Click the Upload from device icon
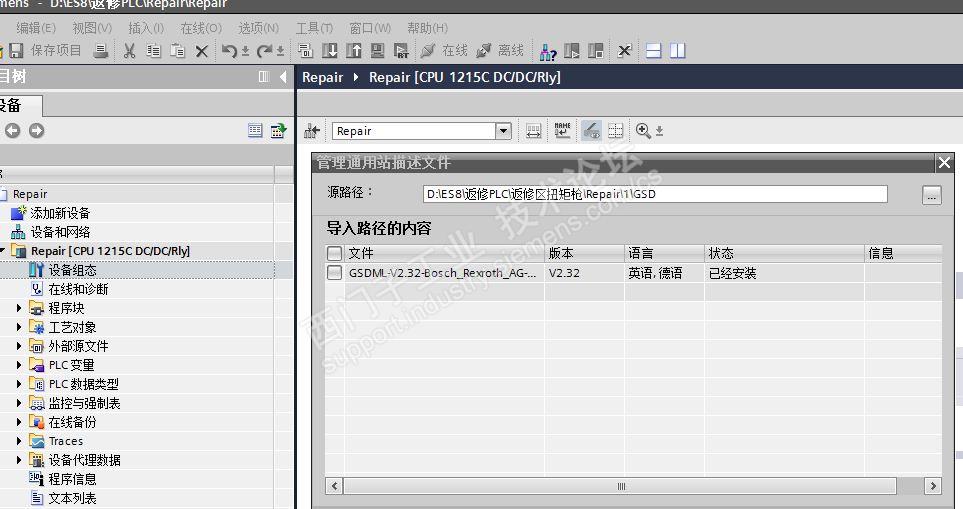Screen dimensions: 963x509 pyautogui.click(x=354, y=51)
